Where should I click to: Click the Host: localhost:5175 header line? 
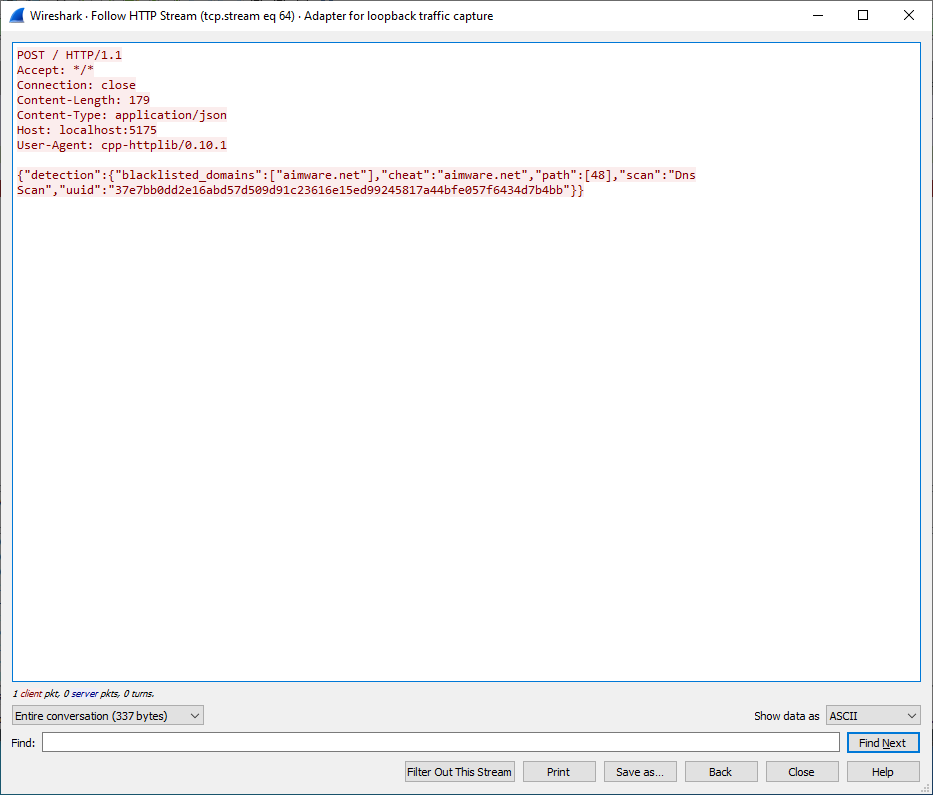[87, 130]
